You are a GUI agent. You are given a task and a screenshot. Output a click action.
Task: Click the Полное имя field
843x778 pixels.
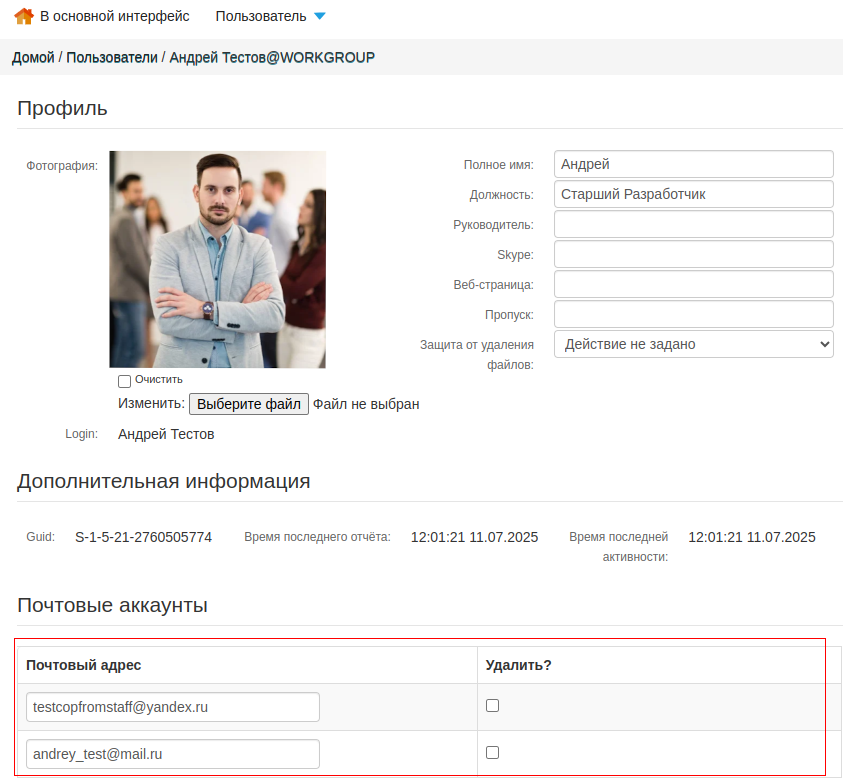(693, 164)
